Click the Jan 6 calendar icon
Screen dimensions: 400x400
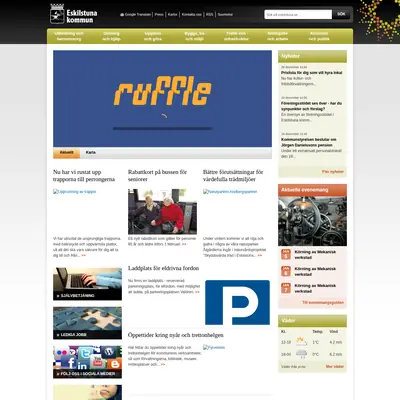point(286,271)
